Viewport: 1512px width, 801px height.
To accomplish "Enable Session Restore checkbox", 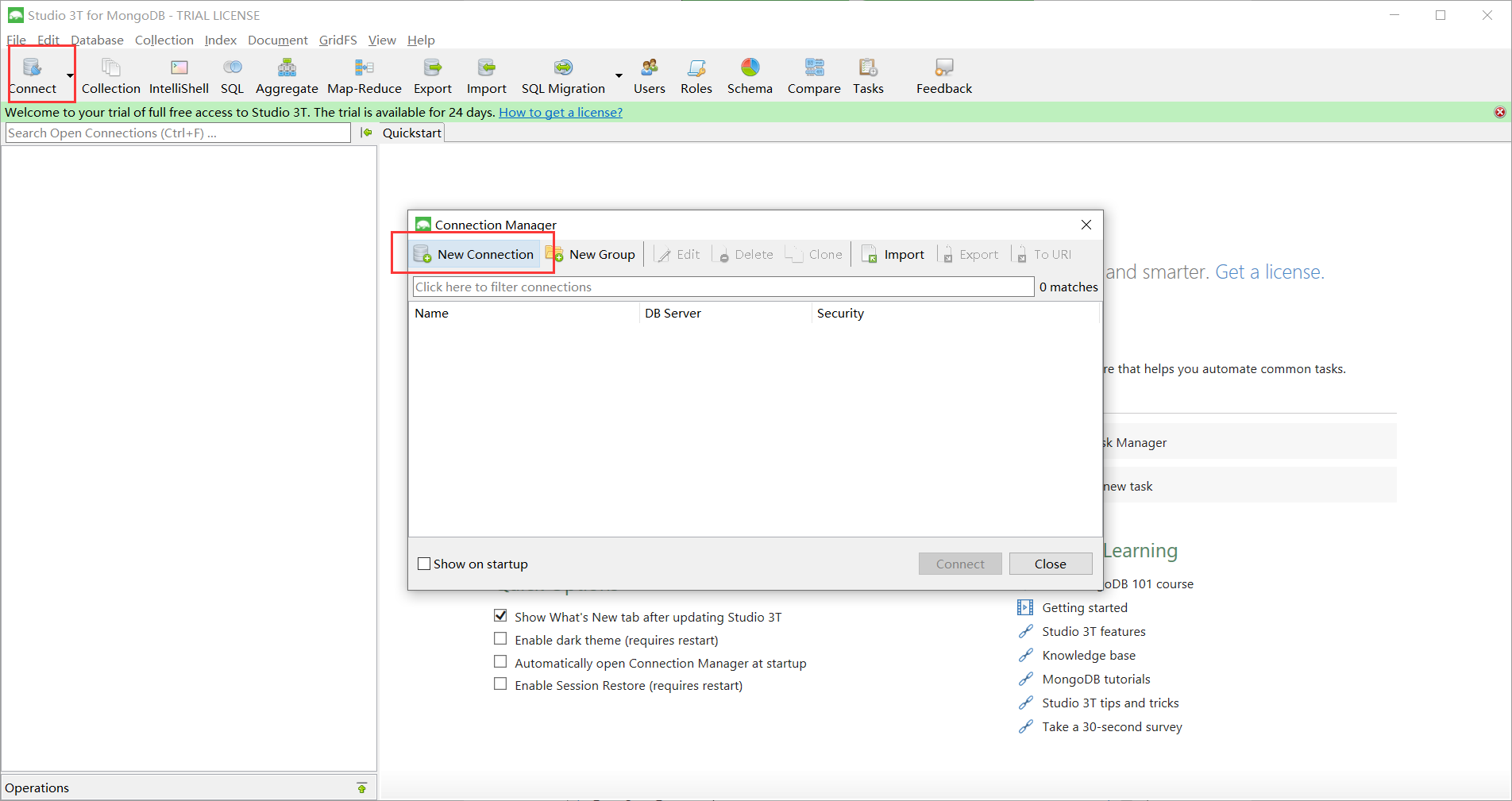I will click(500, 684).
